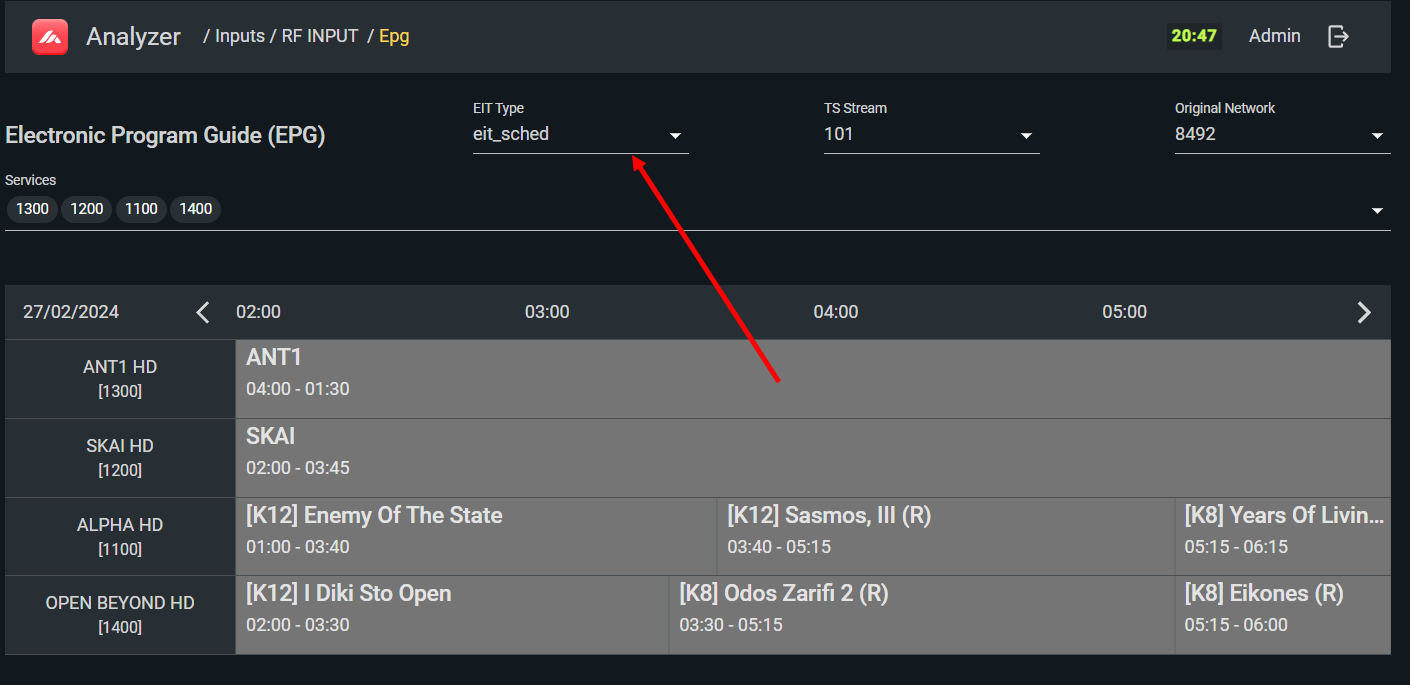Click the 1300 service chip
The image size is (1410, 685).
[x=32, y=209]
